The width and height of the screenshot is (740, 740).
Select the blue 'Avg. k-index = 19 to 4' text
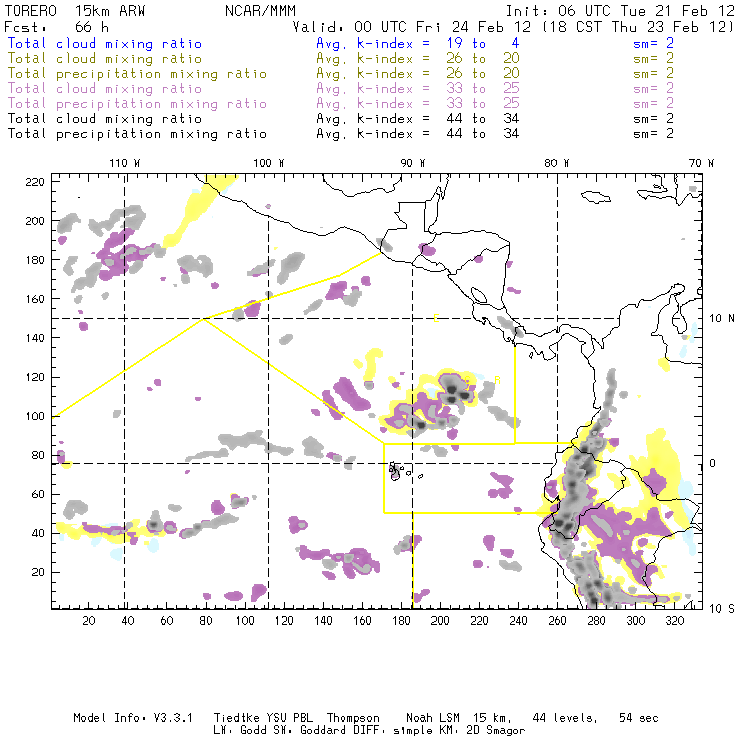click(x=418, y=43)
